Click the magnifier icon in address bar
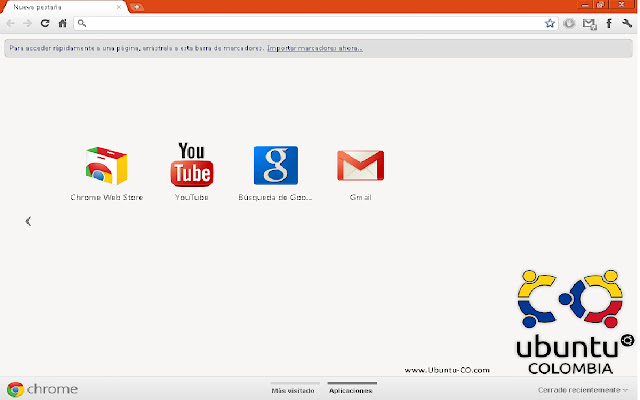Image resolution: width=640 pixels, height=400 pixels. click(82, 23)
